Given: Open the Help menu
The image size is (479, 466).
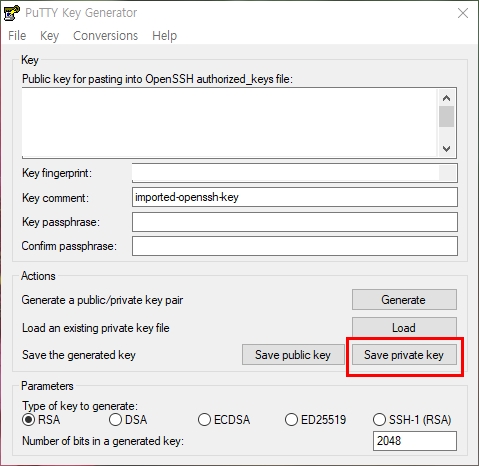Looking at the screenshot, I should coord(164,36).
